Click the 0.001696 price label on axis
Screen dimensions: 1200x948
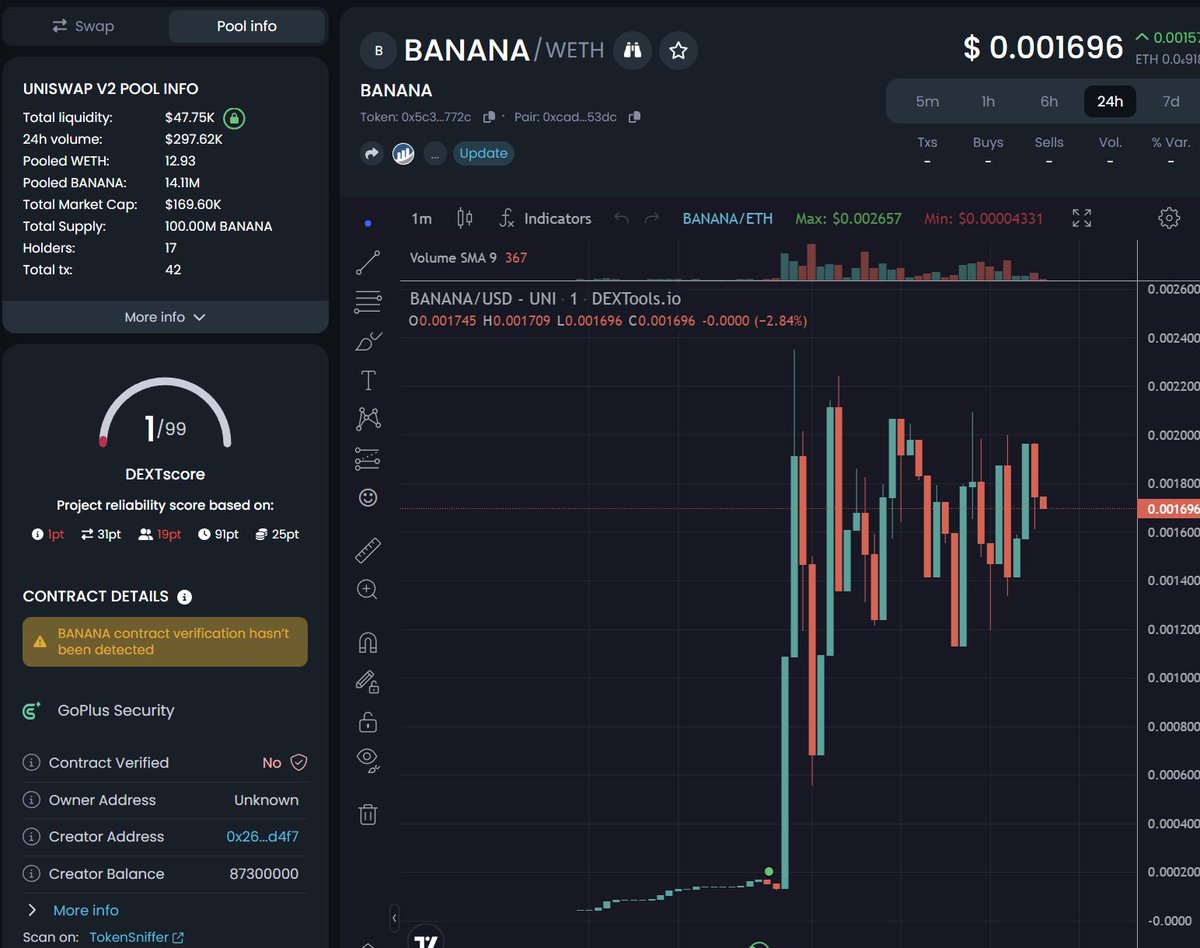[1168, 509]
